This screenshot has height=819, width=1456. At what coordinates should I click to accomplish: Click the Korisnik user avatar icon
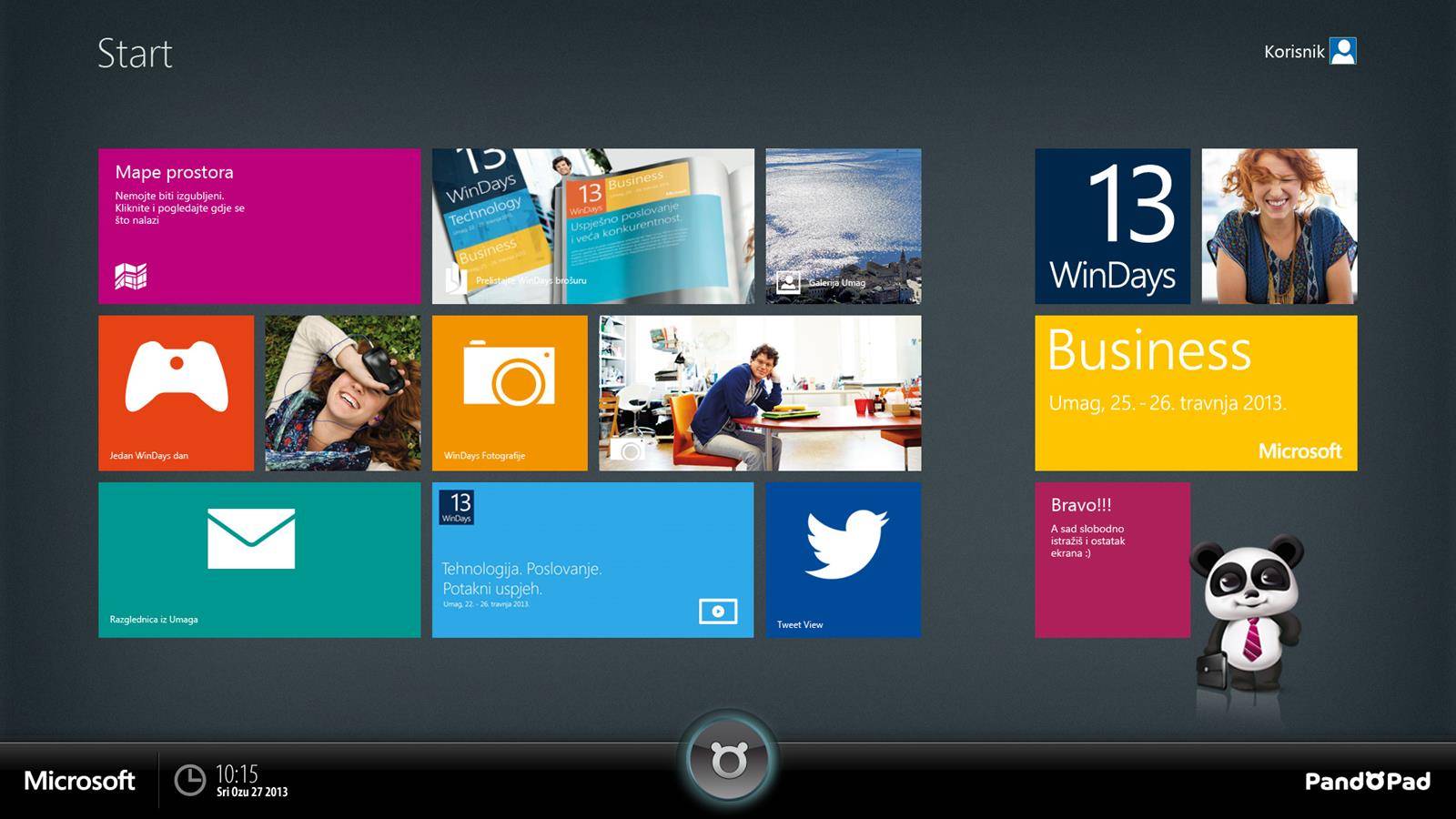coord(1343,51)
